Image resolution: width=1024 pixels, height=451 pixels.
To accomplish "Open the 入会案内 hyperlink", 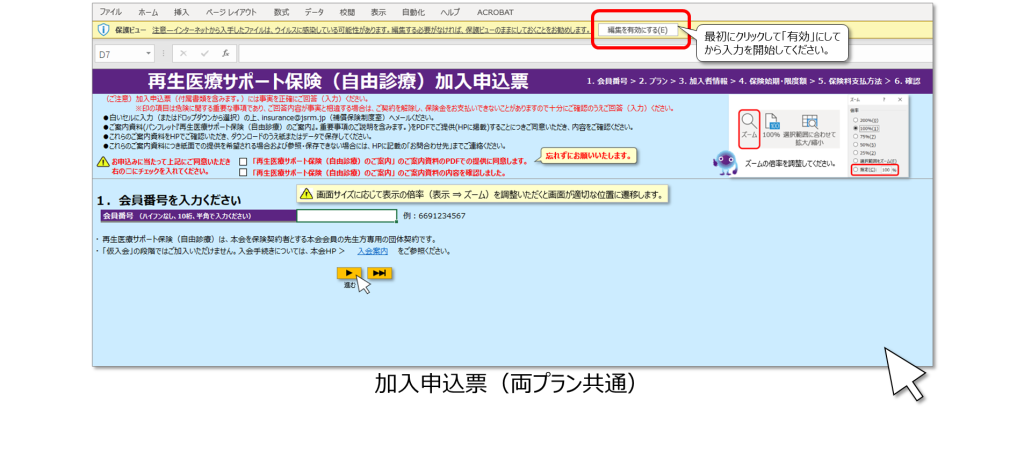I will (373, 251).
